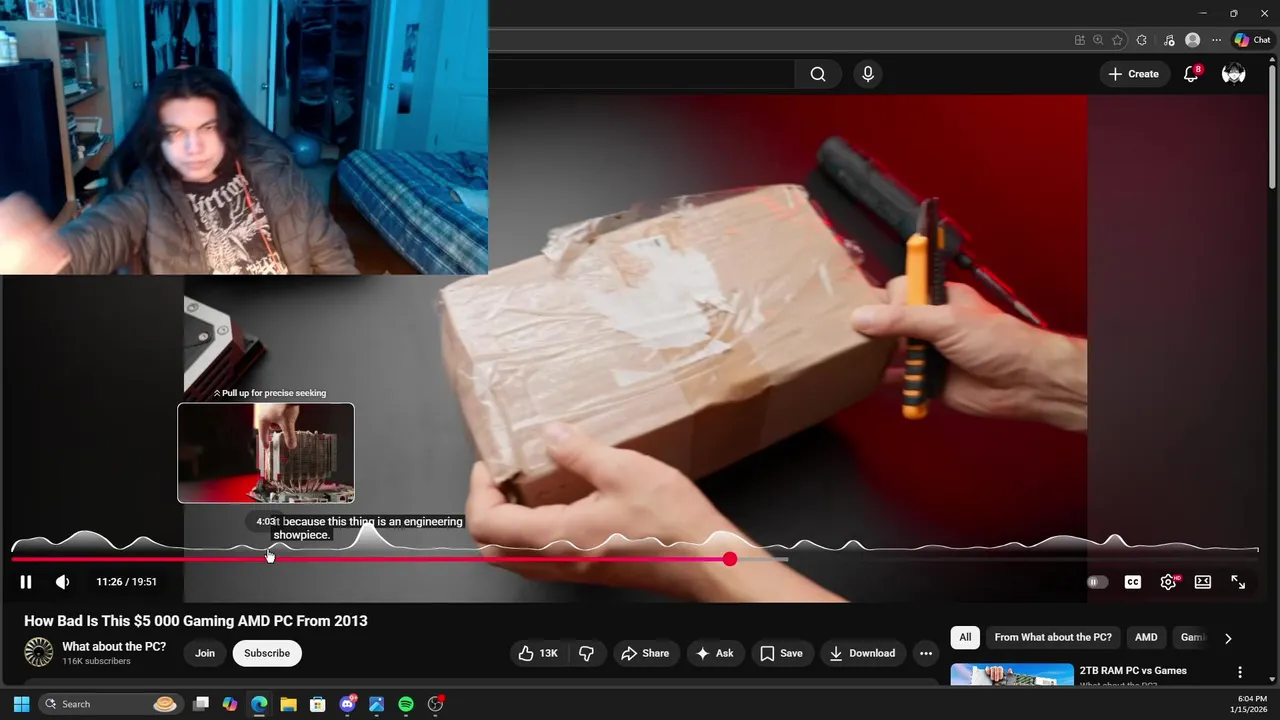This screenshot has width=1280, height=720.
Task: Show more filter chips with right arrow
Action: pos(1228,638)
